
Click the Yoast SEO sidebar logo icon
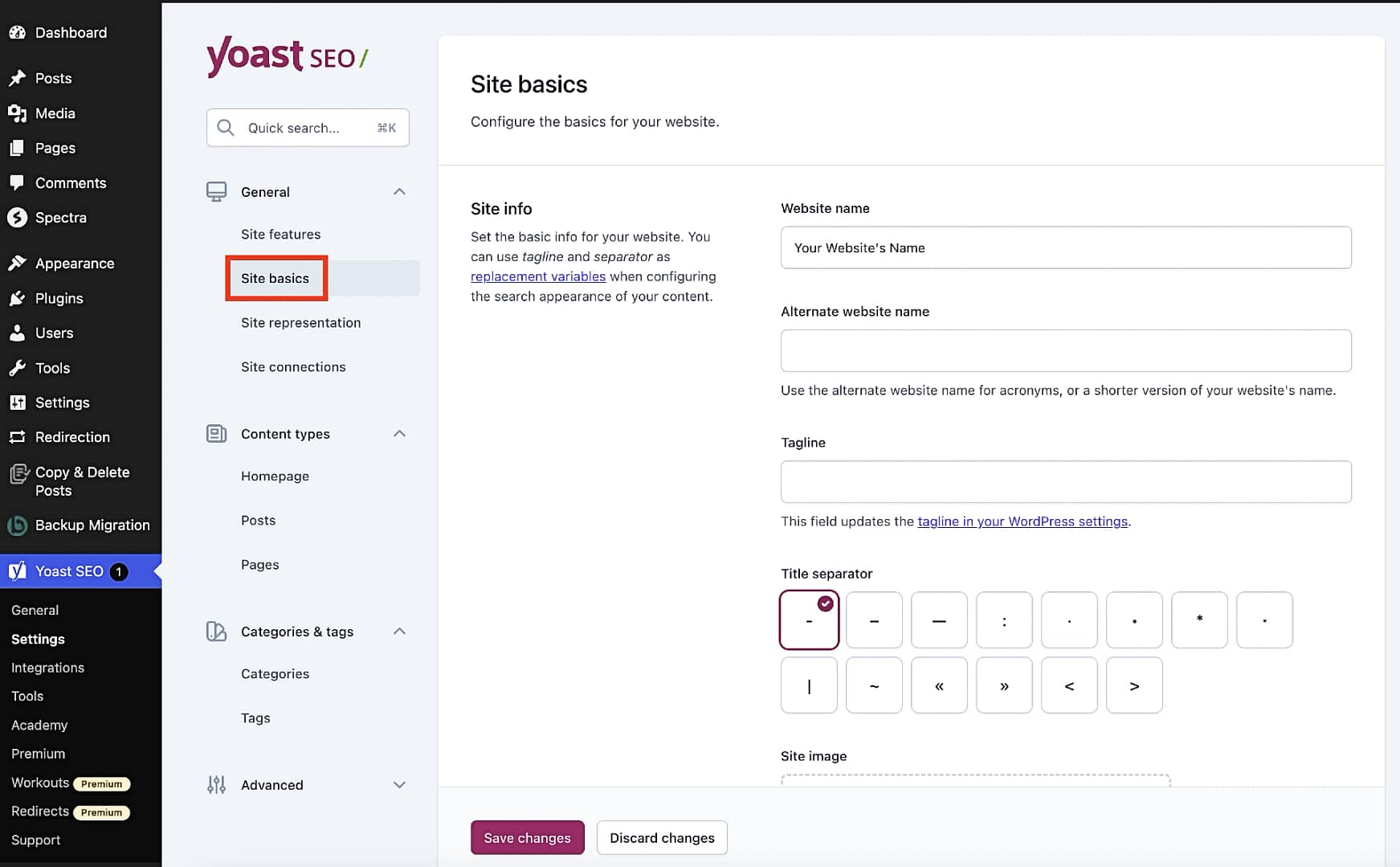click(17, 571)
